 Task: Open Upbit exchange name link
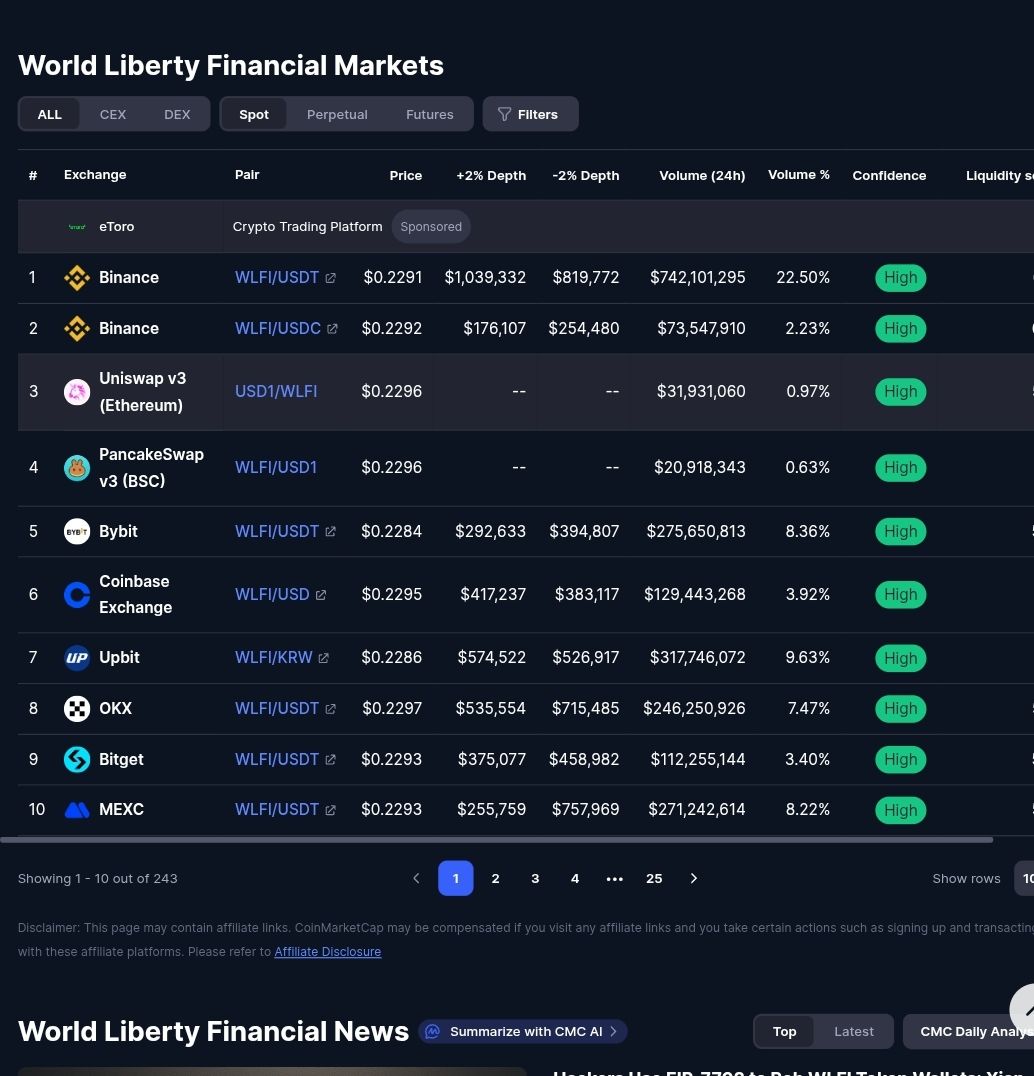119,658
